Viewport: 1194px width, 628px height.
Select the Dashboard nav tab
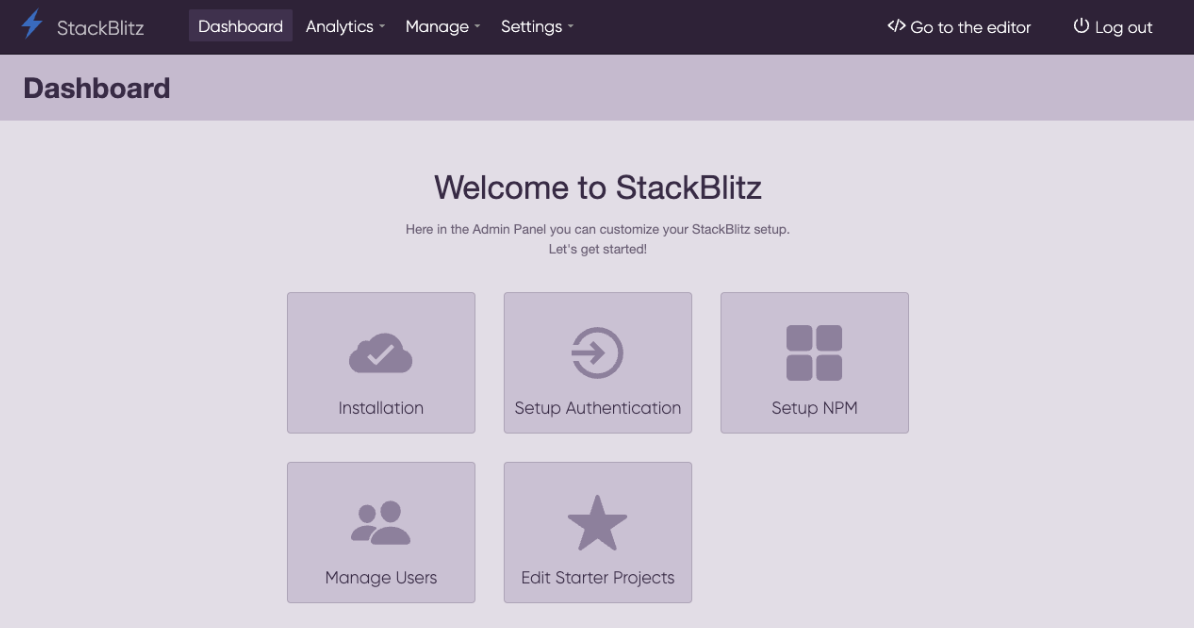pyautogui.click(x=240, y=27)
